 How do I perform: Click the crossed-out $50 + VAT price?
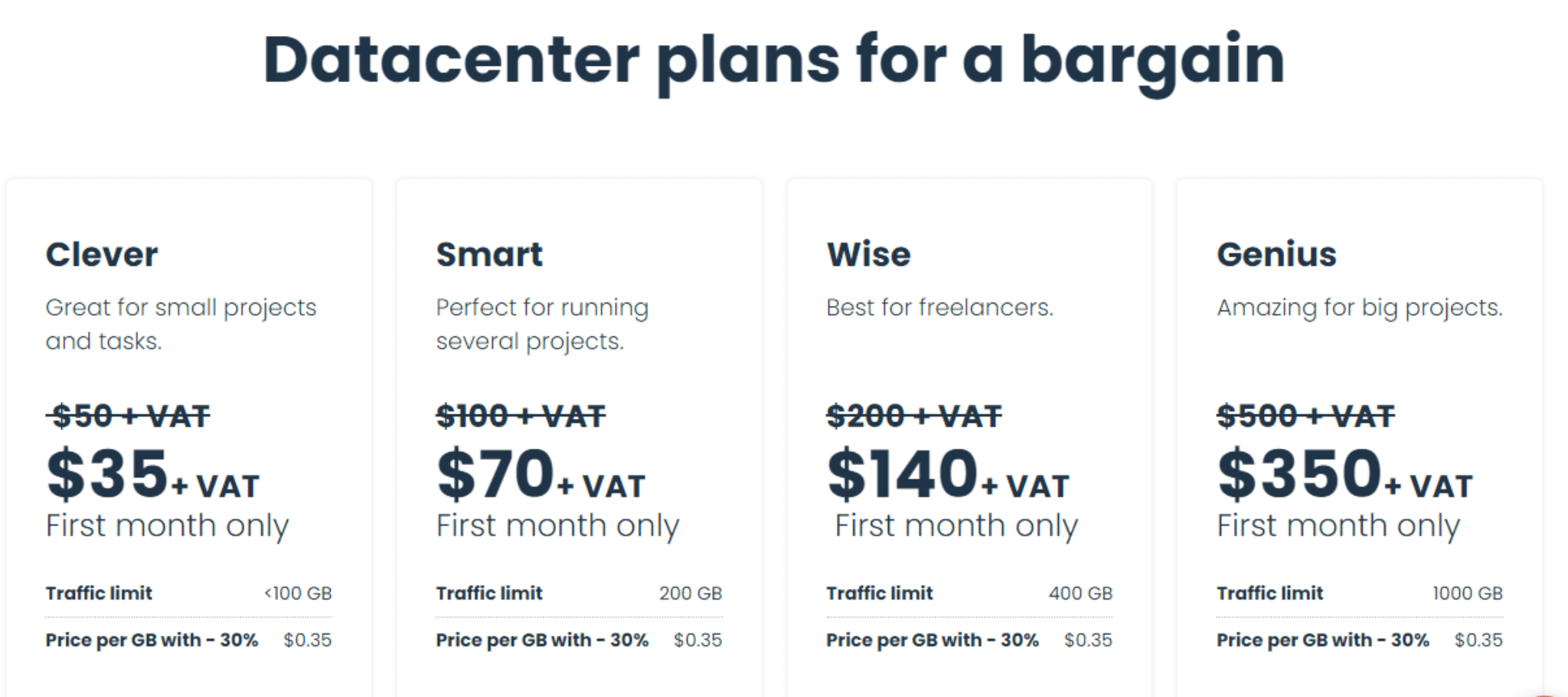coord(129,417)
